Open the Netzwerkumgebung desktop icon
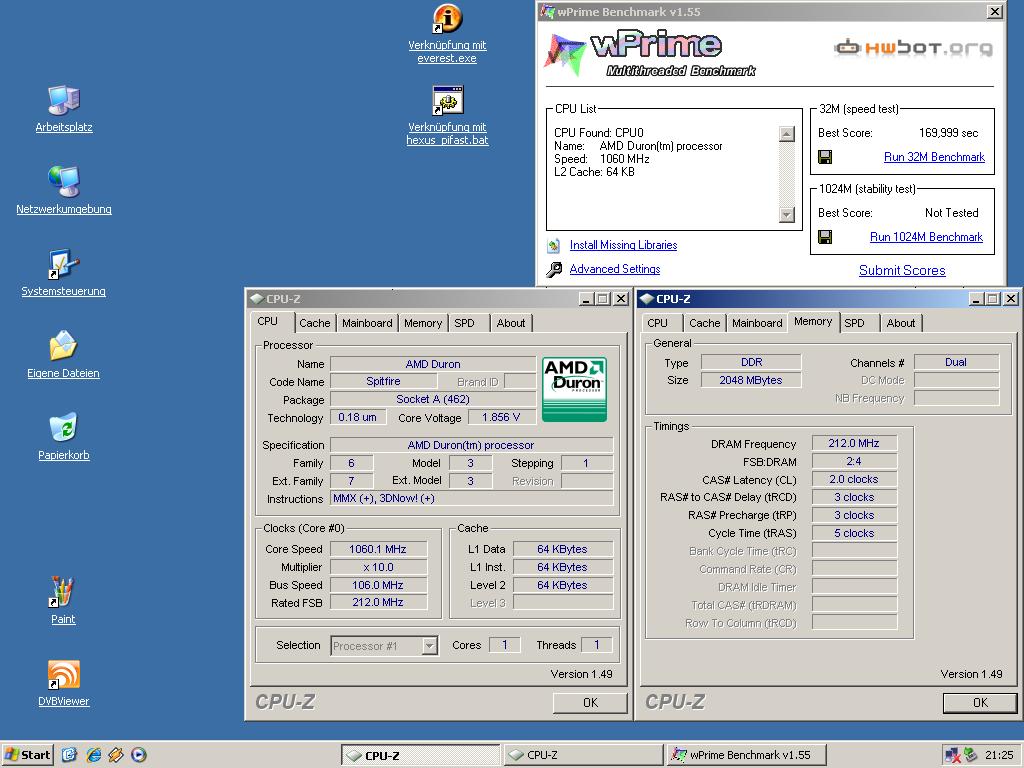 coord(63,182)
